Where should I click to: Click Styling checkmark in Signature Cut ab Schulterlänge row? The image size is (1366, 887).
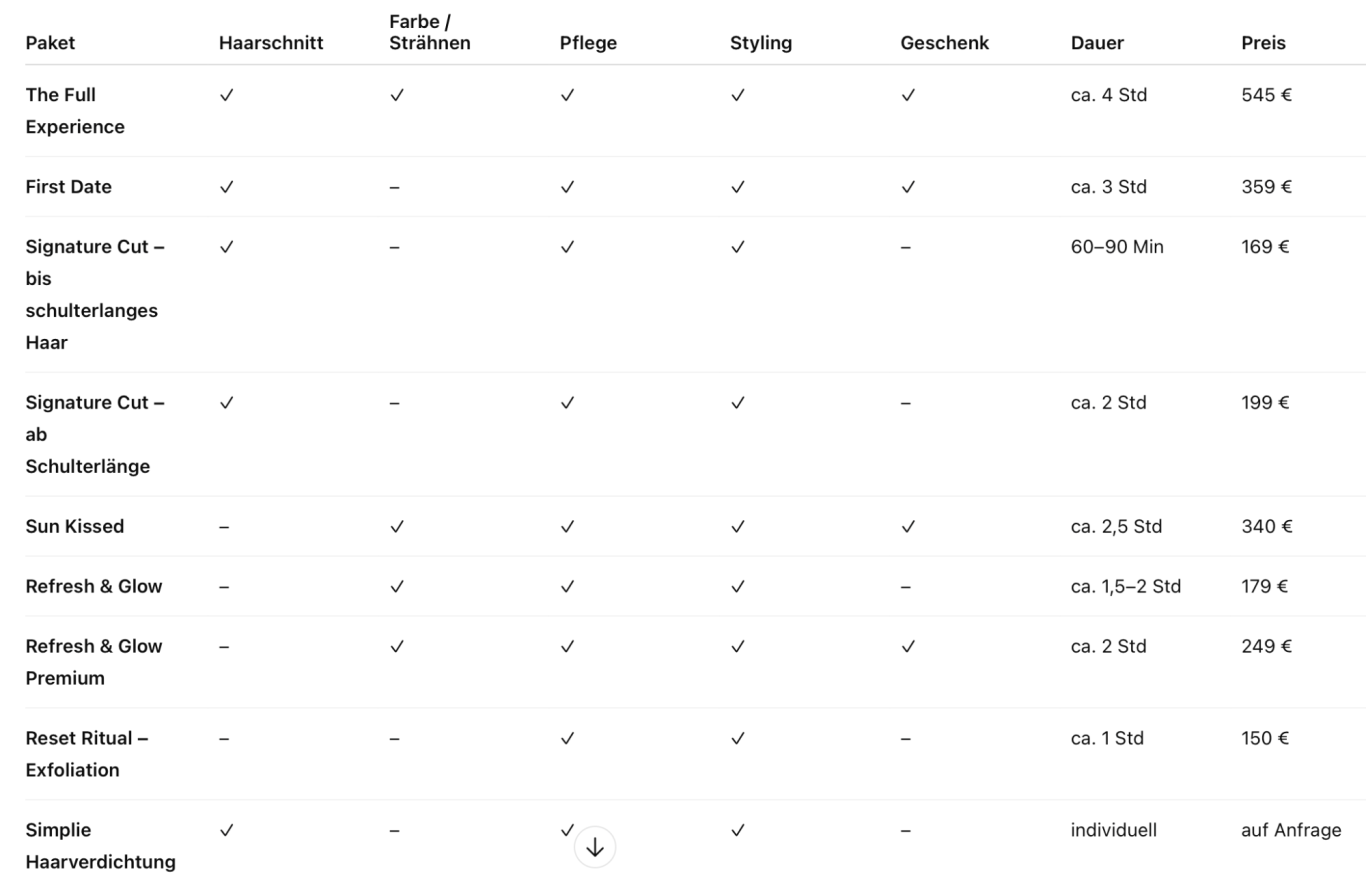(738, 403)
